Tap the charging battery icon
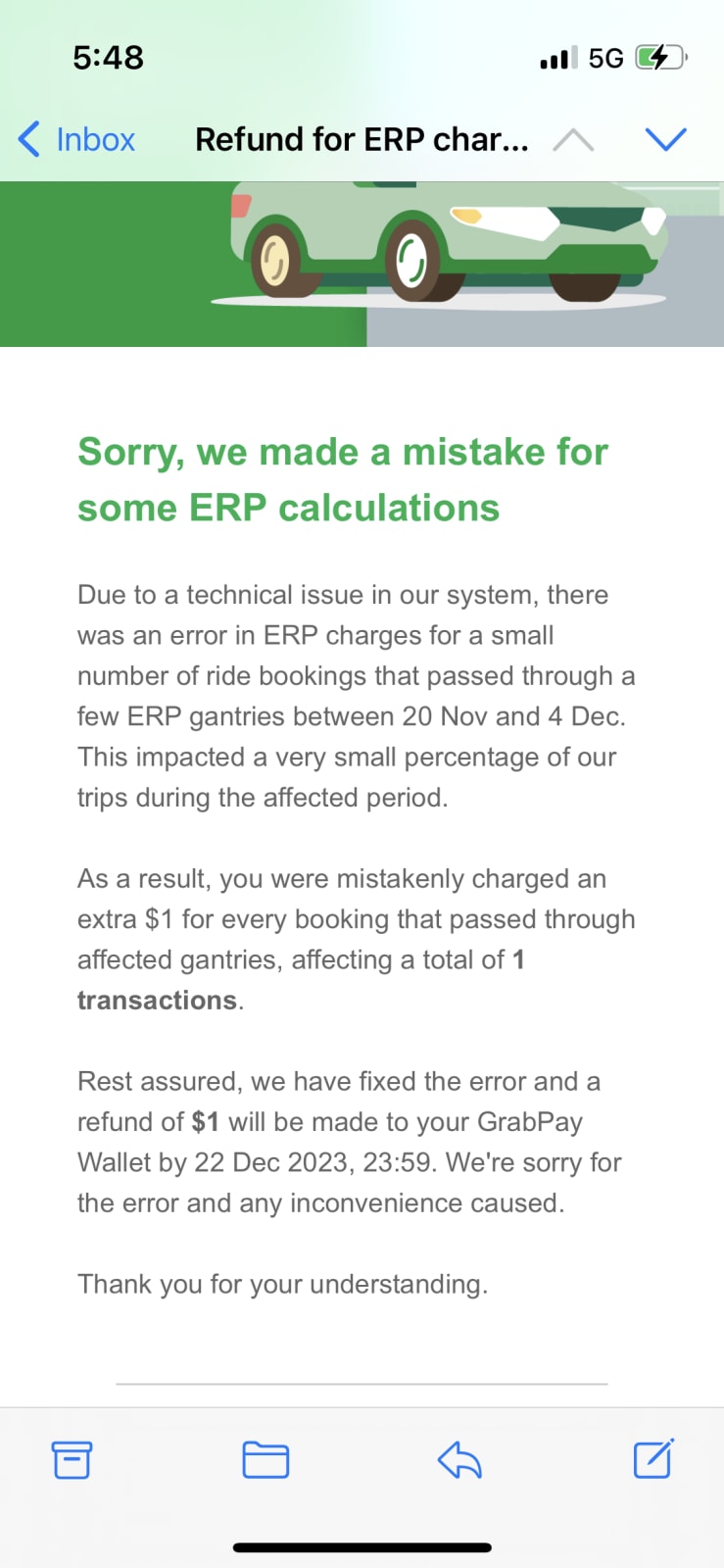This screenshot has width=724, height=1568. [656, 57]
